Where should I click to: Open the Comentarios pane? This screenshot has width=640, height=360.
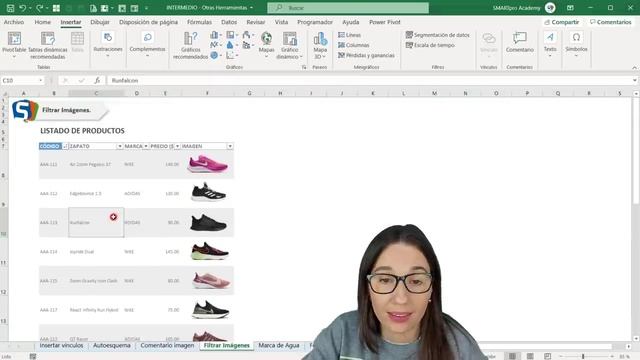pyautogui.click(x=611, y=22)
